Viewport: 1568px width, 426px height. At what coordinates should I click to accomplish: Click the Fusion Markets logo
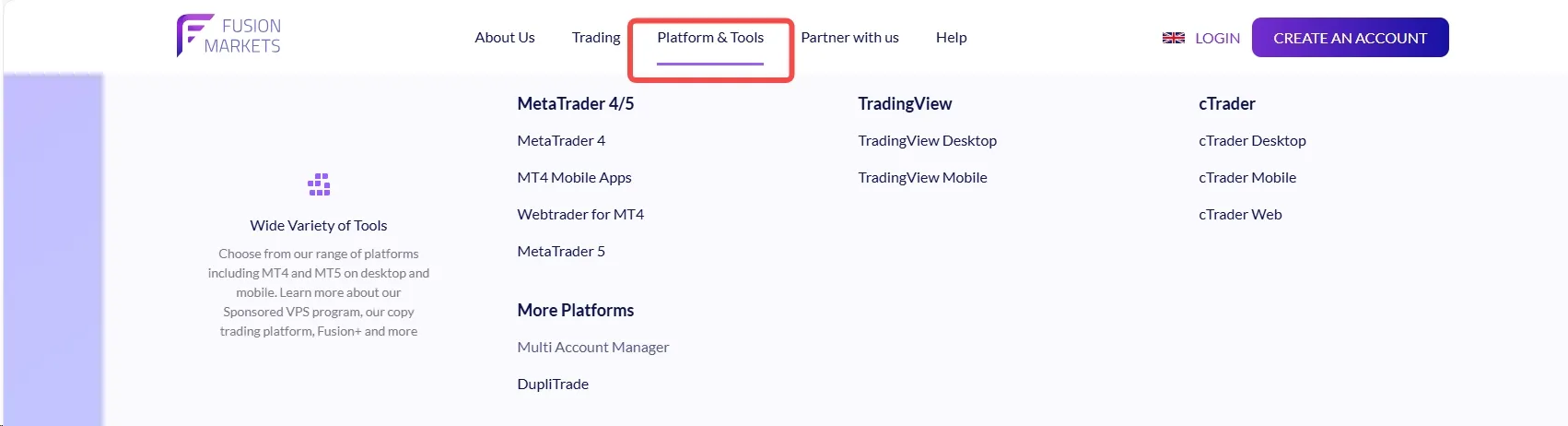(x=228, y=36)
